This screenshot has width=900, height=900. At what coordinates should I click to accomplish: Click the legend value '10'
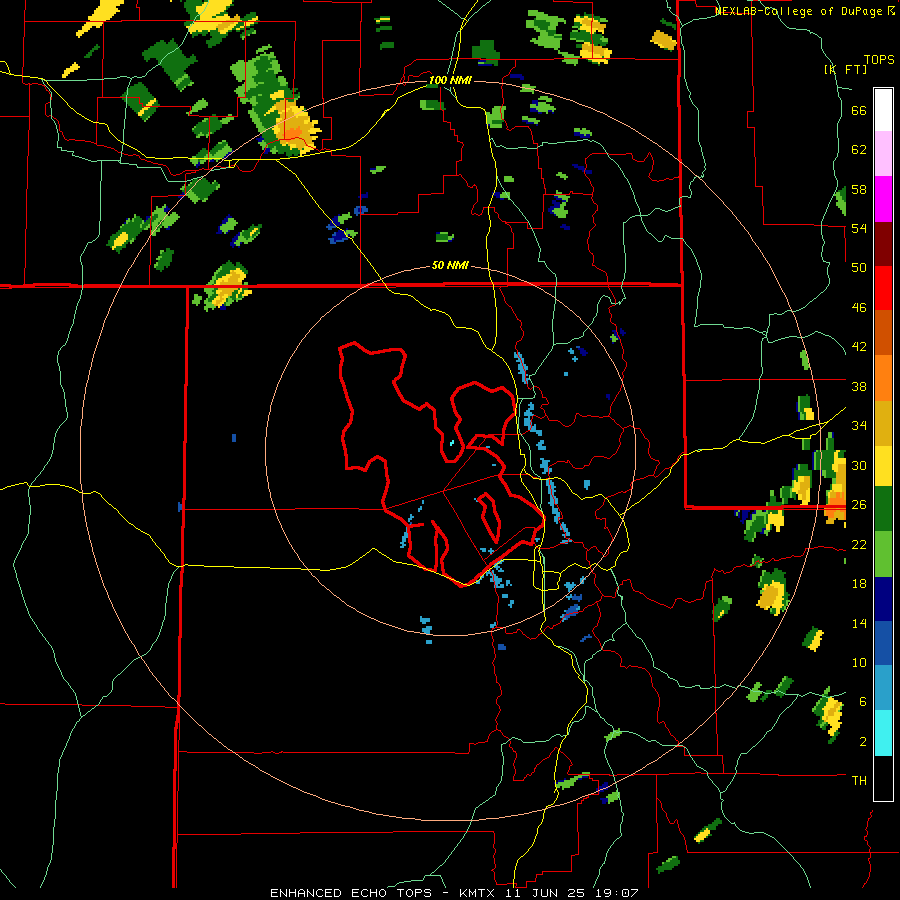click(859, 662)
